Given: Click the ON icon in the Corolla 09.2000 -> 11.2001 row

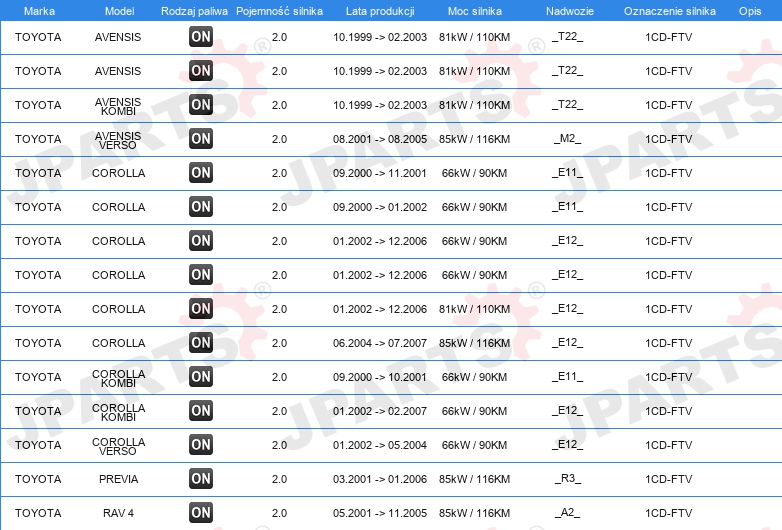Looking at the screenshot, I should coord(201,173).
